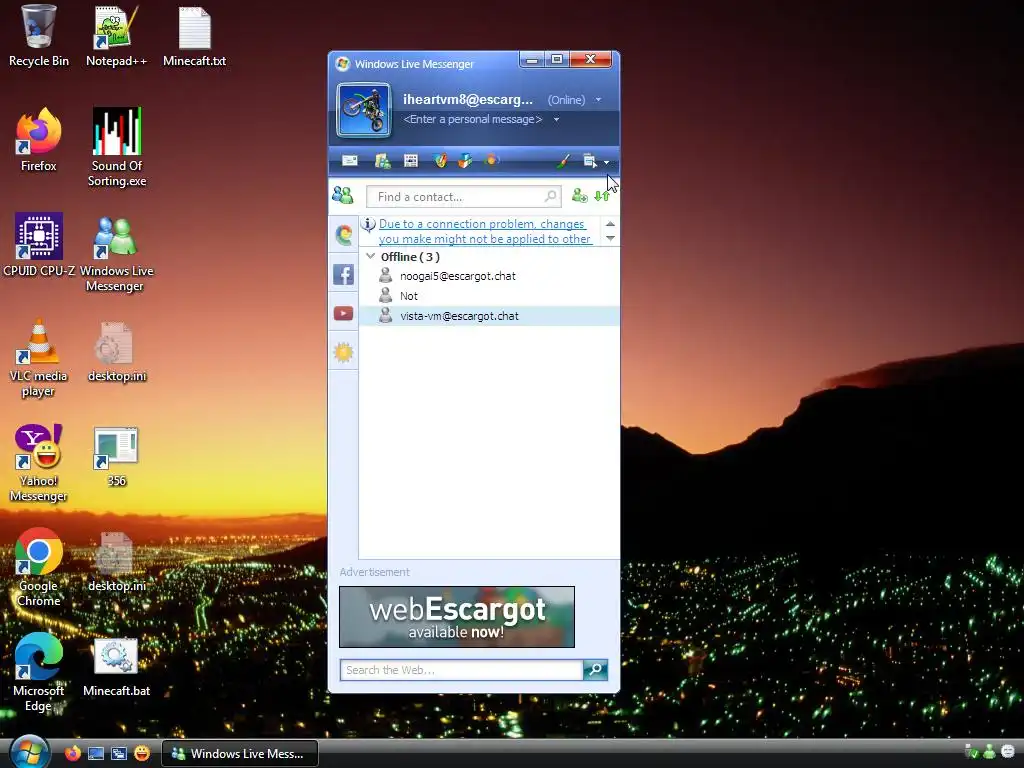Click the notice scroll down arrow
Image resolution: width=1024 pixels, height=768 pixels.
pyautogui.click(x=610, y=238)
